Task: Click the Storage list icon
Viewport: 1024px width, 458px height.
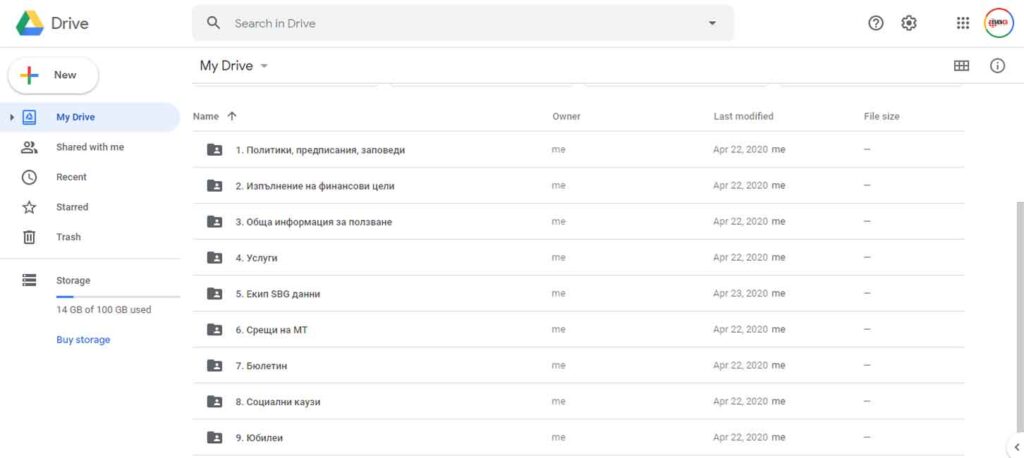Action: tap(29, 280)
